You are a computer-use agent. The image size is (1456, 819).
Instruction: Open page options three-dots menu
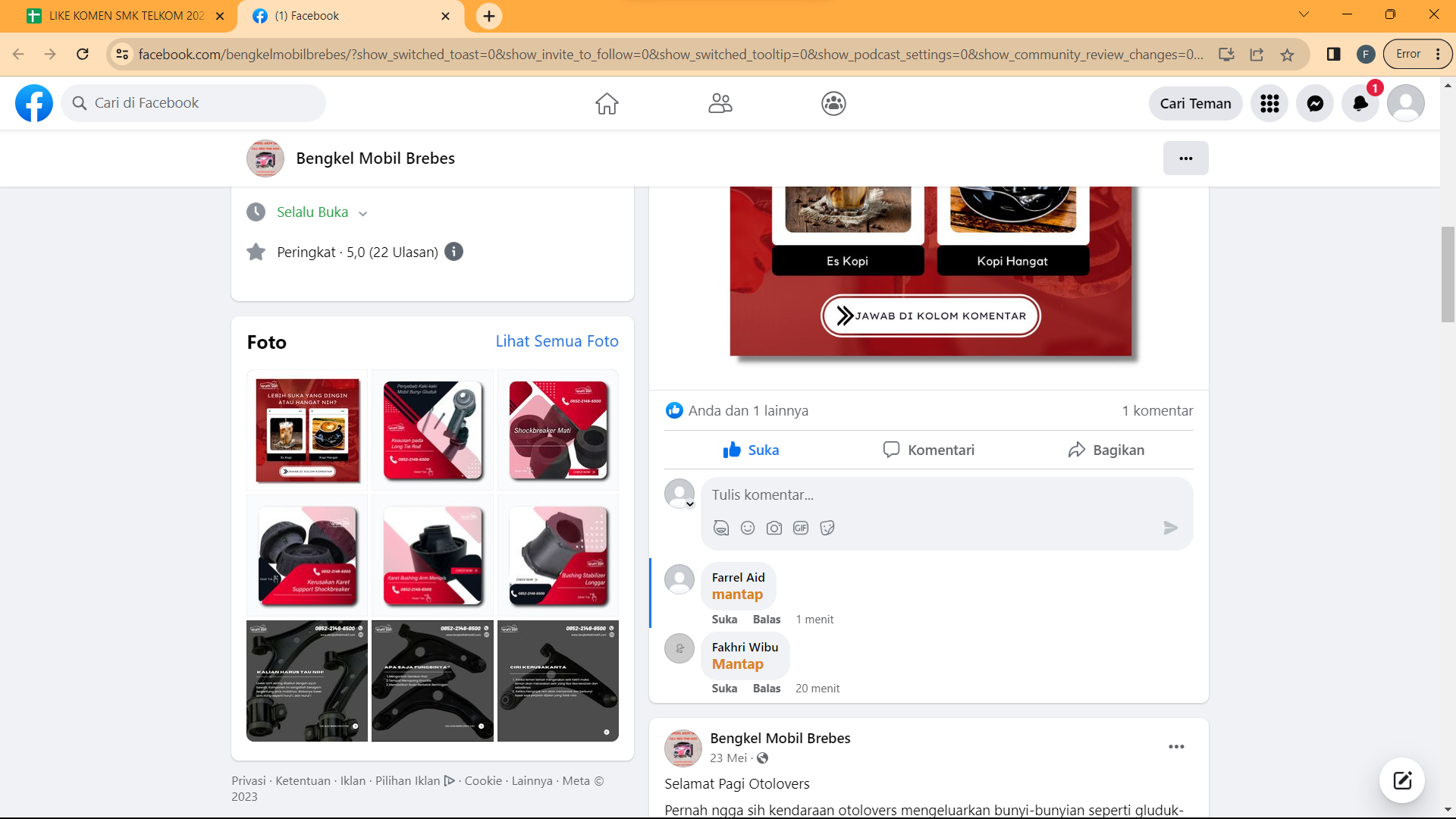coord(1185,158)
